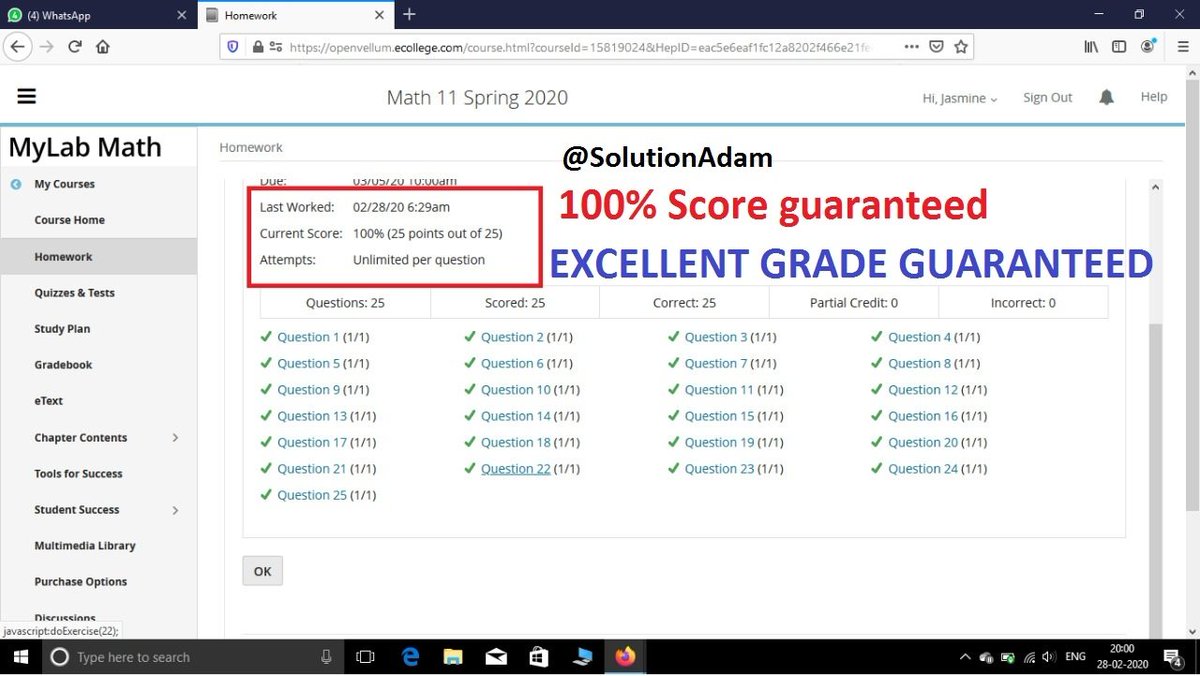The width and height of the screenshot is (1200, 676).
Task: Open the Question 6 link
Action: click(512, 363)
